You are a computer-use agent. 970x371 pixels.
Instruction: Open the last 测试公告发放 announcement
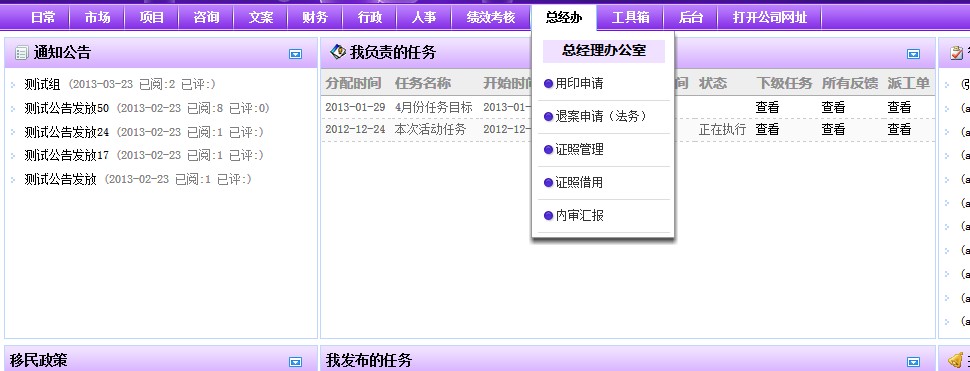point(61,180)
